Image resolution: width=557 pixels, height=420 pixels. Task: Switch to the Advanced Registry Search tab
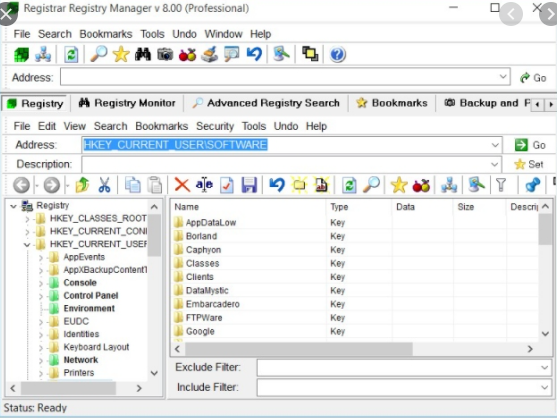[266, 103]
